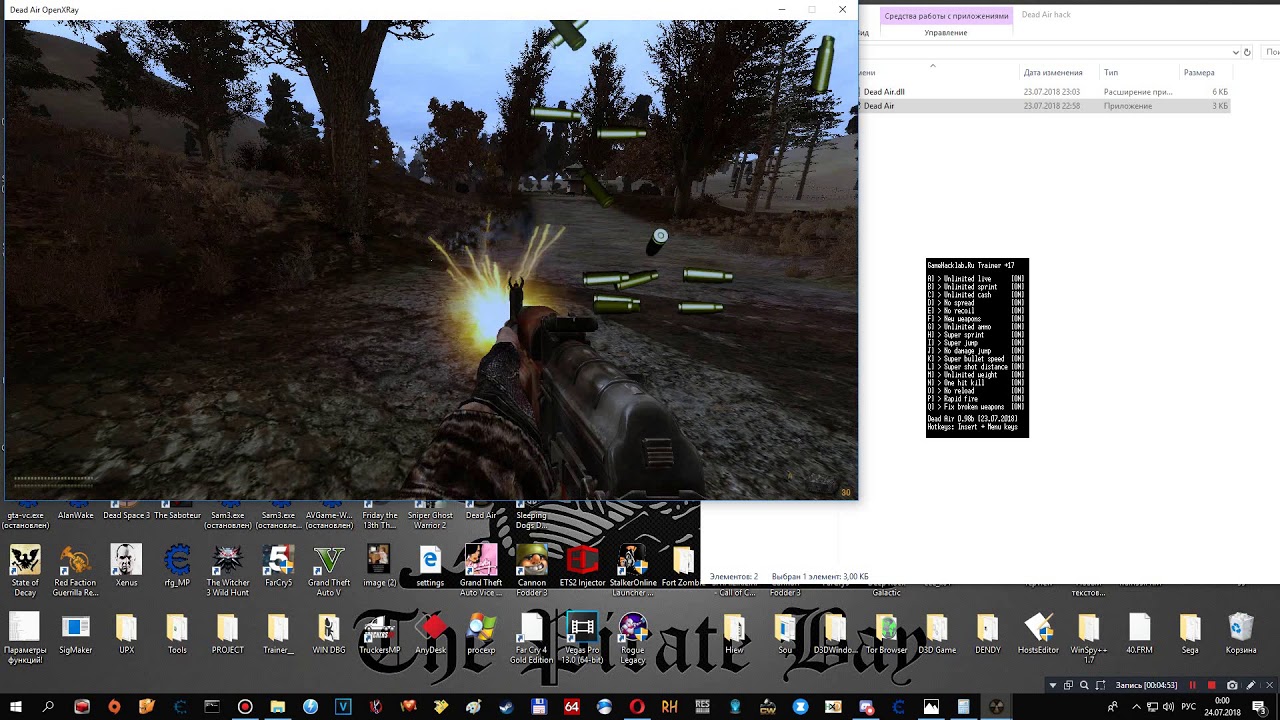This screenshot has height=720, width=1280.
Task: Select the 40.FRM file on desktop
Action: click(1139, 634)
